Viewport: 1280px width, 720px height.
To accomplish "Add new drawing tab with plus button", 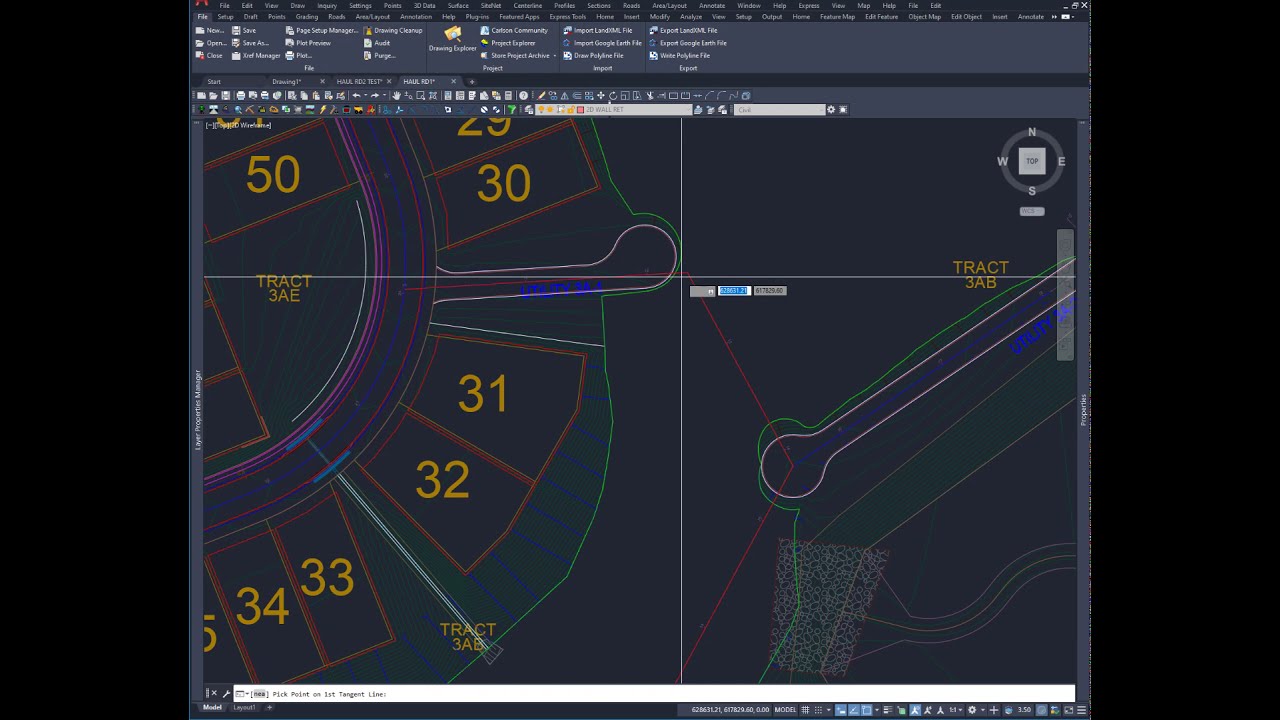I will (x=472, y=81).
